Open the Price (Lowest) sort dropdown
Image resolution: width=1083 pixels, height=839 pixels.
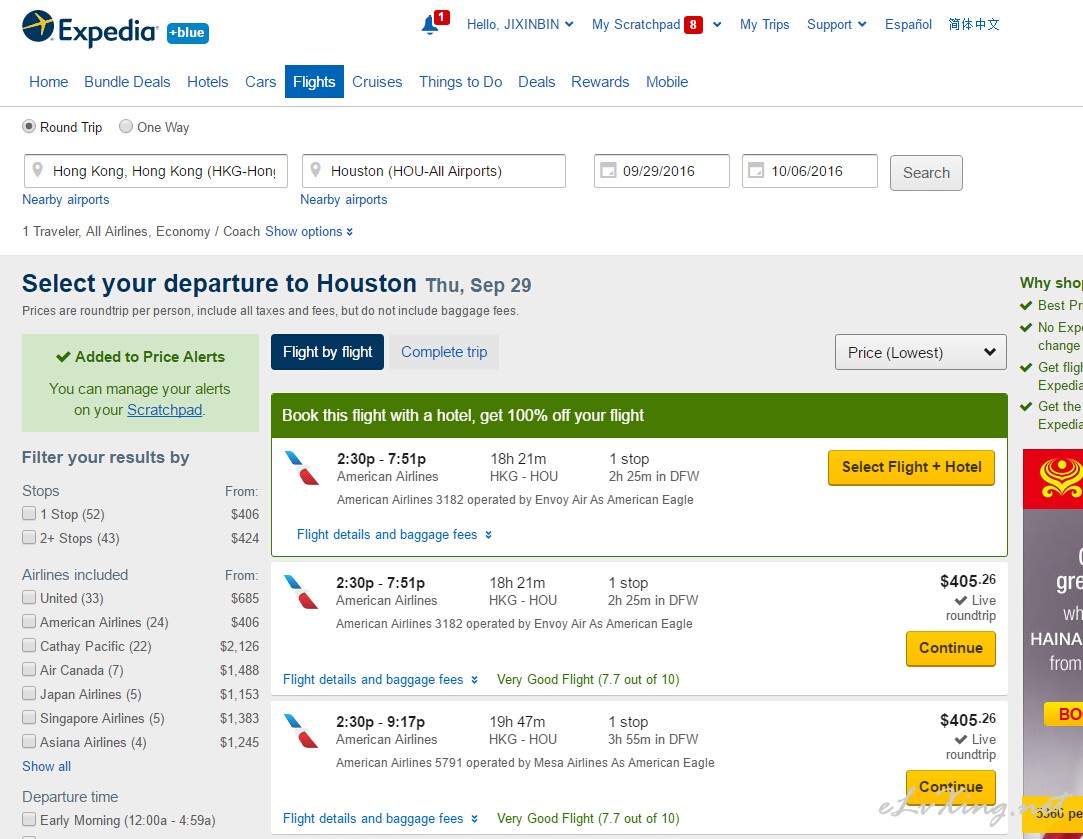tap(920, 352)
